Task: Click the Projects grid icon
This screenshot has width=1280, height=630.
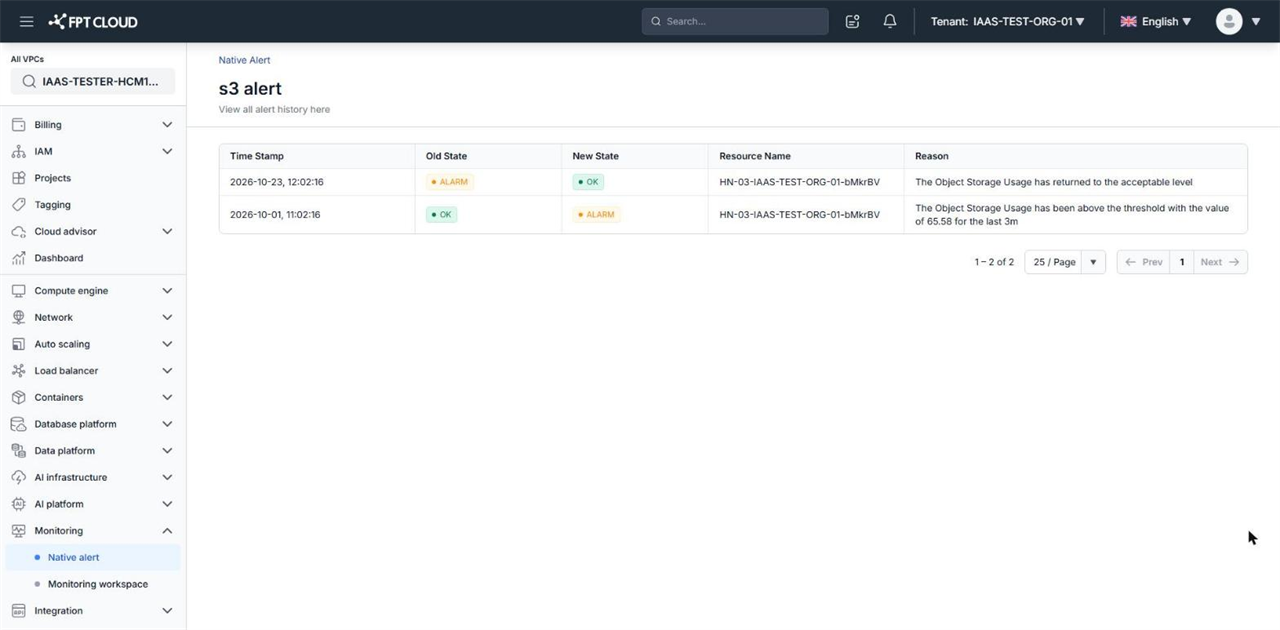Action: tap(18, 178)
